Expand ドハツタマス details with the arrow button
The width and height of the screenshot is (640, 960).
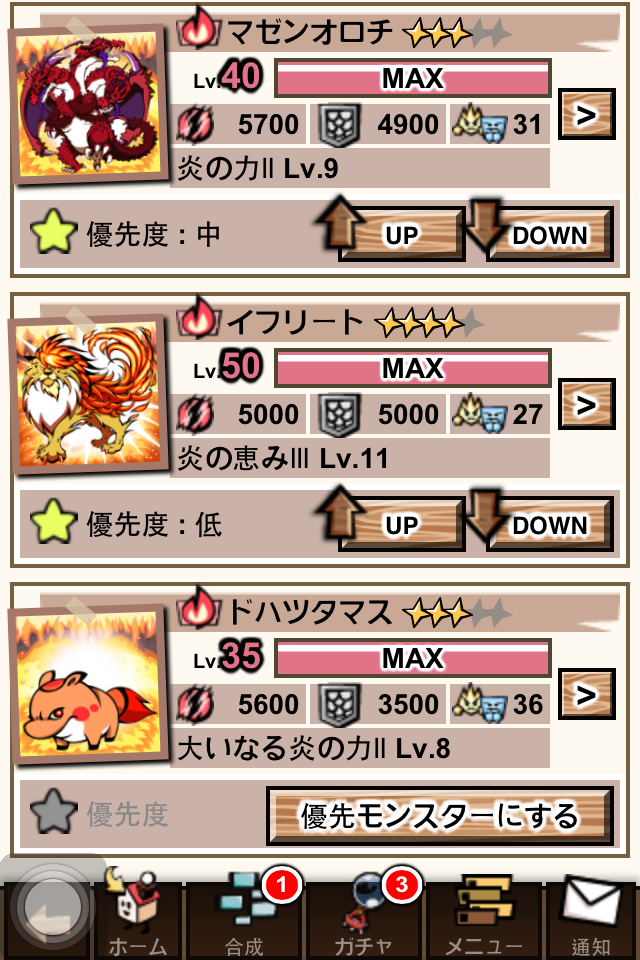587,694
